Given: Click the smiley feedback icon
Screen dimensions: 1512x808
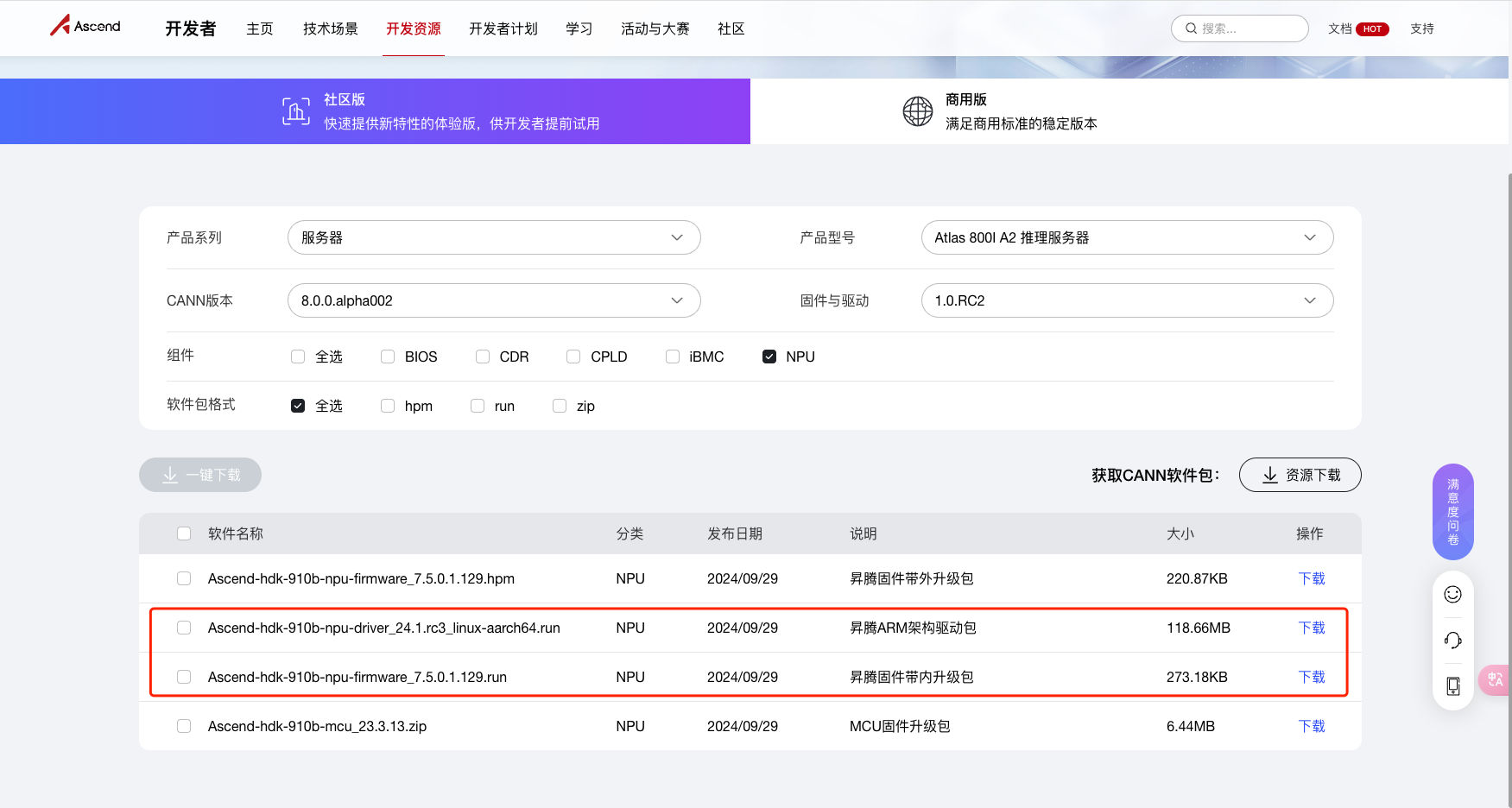Looking at the screenshot, I should tap(1452, 594).
